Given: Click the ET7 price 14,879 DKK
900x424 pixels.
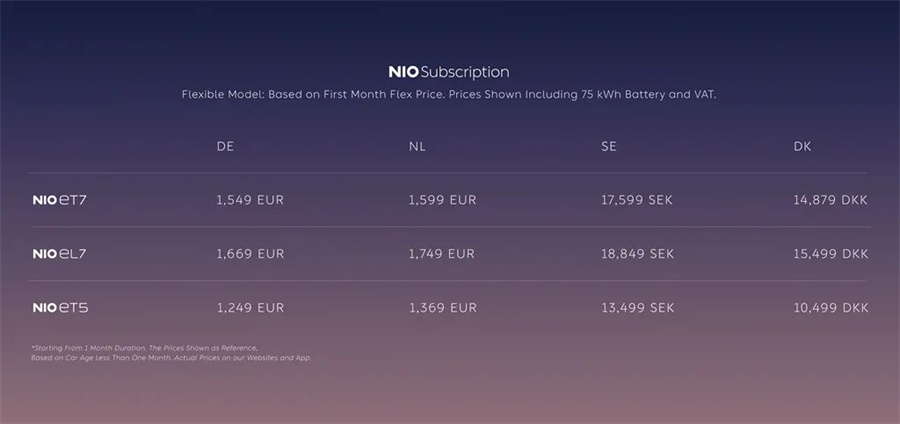Looking at the screenshot, I should pos(831,200).
